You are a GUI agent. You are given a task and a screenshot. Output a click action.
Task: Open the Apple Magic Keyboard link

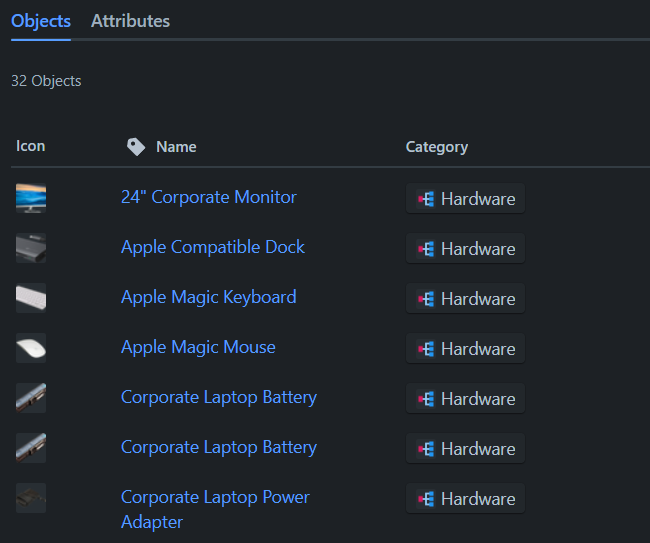(209, 297)
